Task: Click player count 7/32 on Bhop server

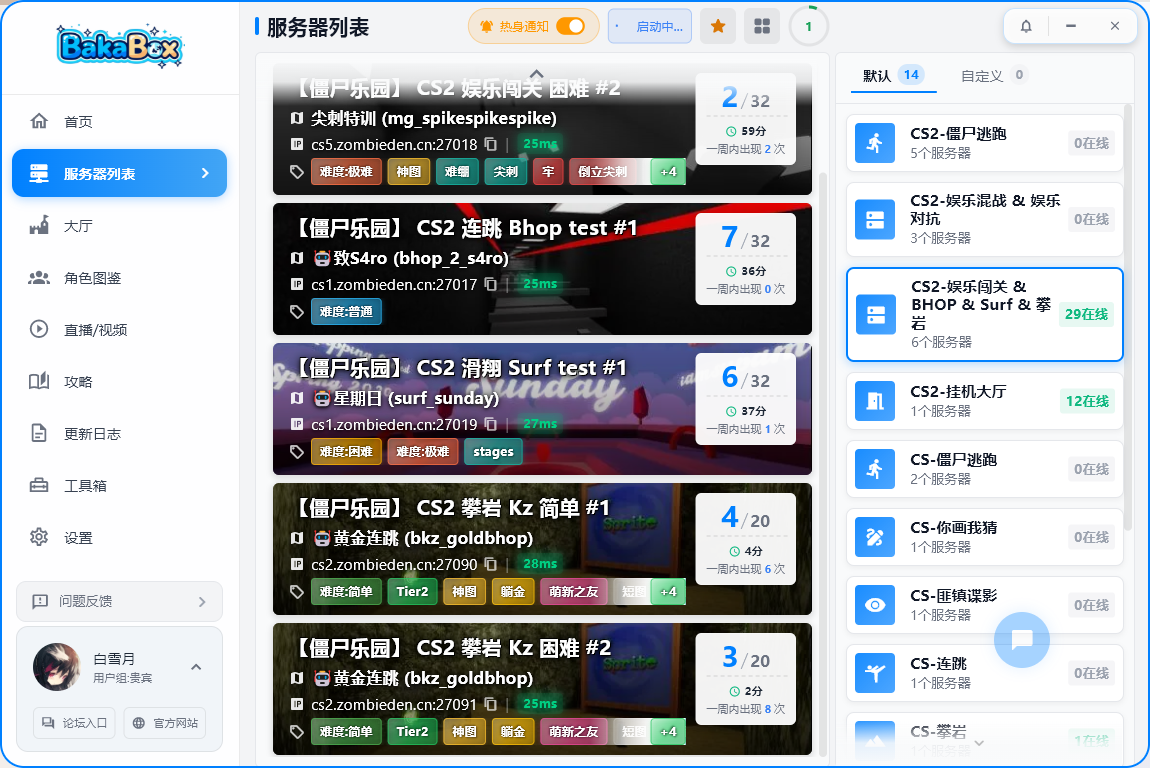Action: click(x=745, y=238)
